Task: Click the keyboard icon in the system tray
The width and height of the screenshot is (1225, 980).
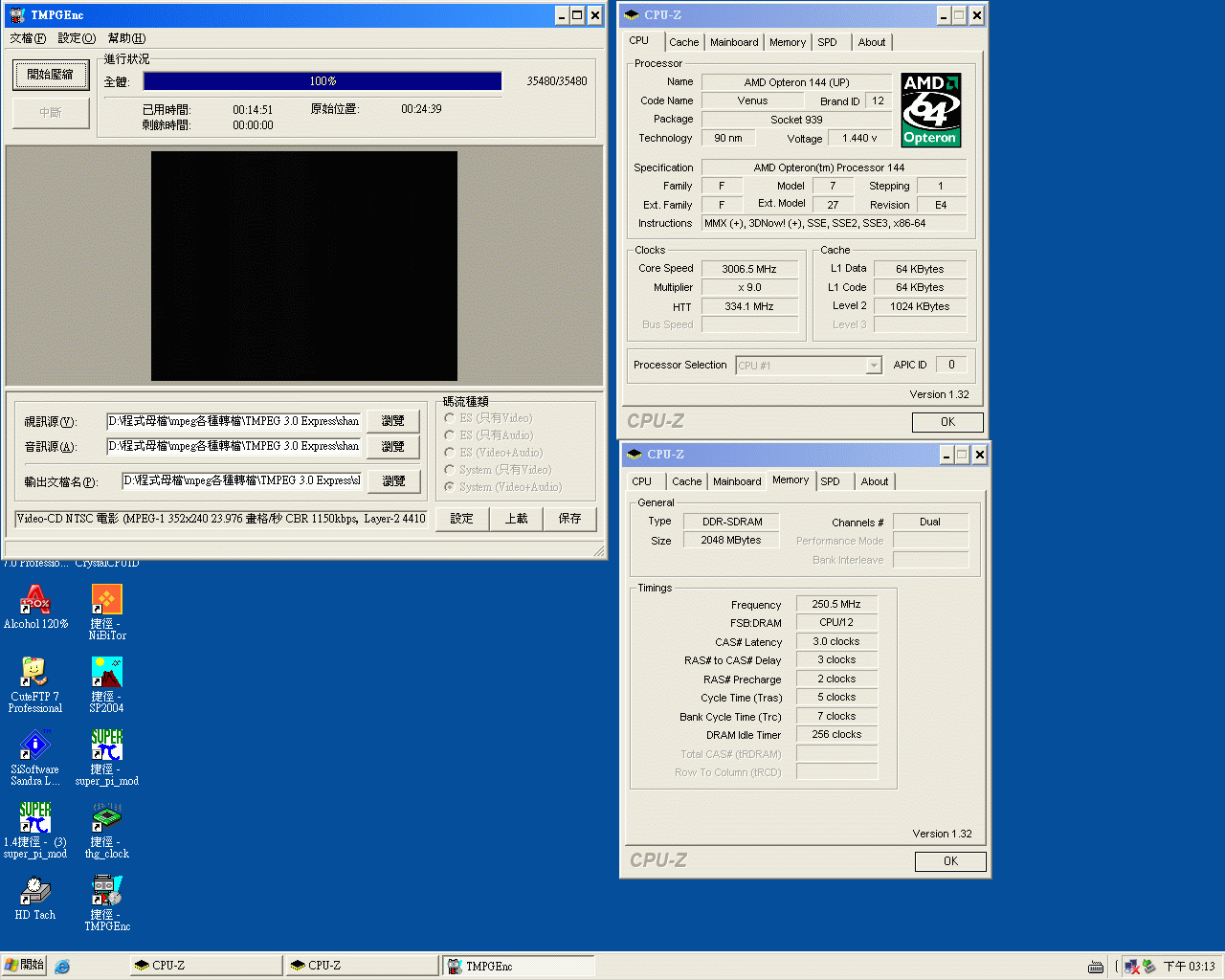Action: click(1096, 967)
